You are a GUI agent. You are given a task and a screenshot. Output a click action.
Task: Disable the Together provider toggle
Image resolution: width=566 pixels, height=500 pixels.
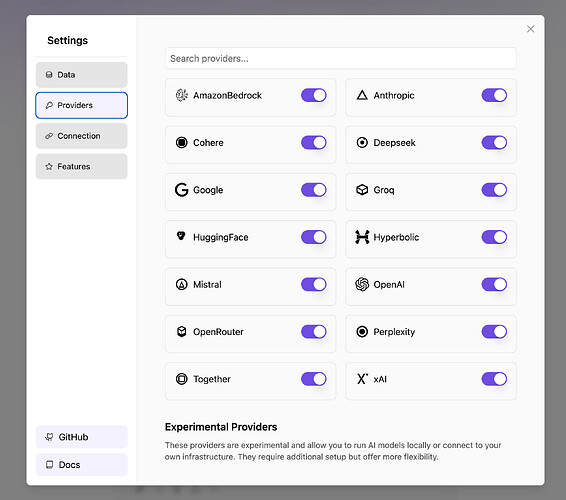point(314,379)
